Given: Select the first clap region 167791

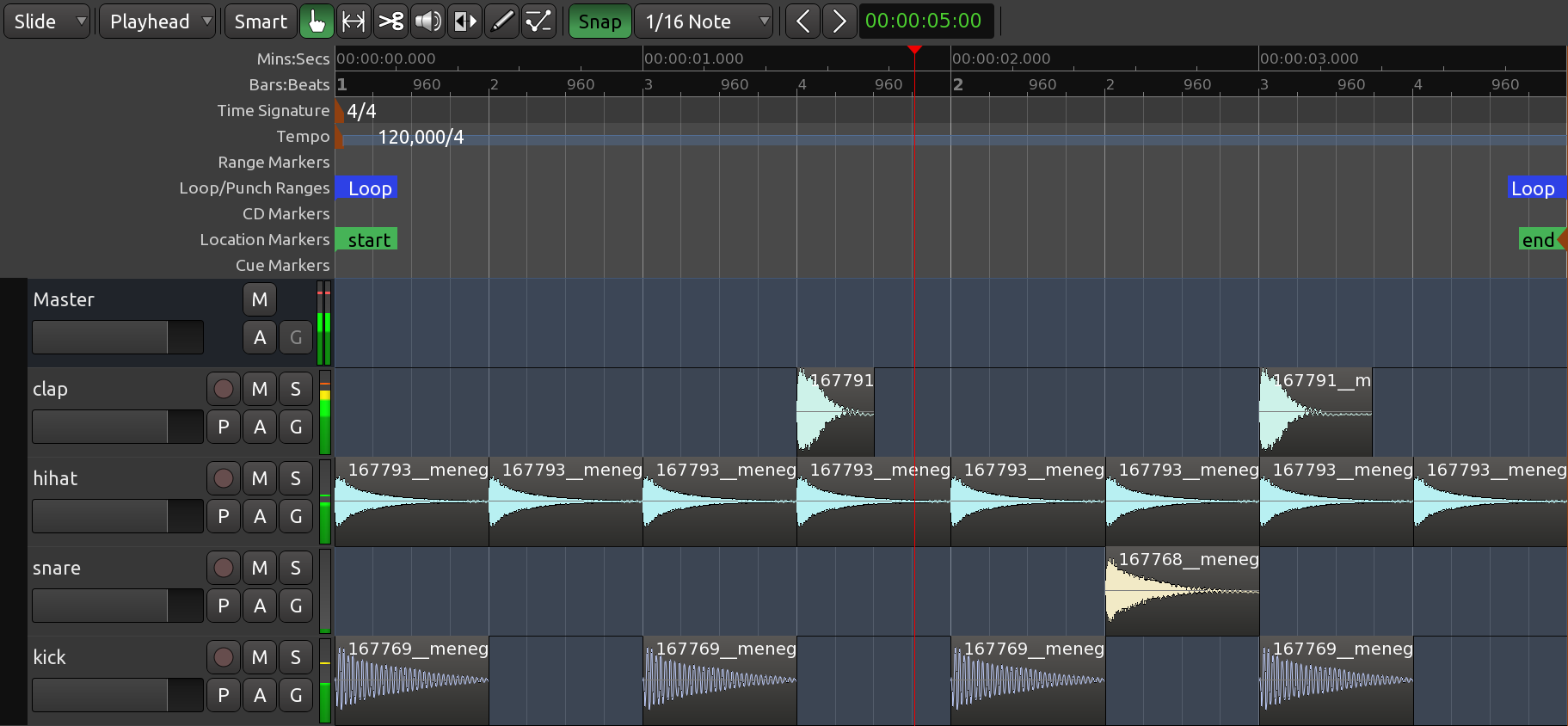Looking at the screenshot, I should [x=835, y=412].
